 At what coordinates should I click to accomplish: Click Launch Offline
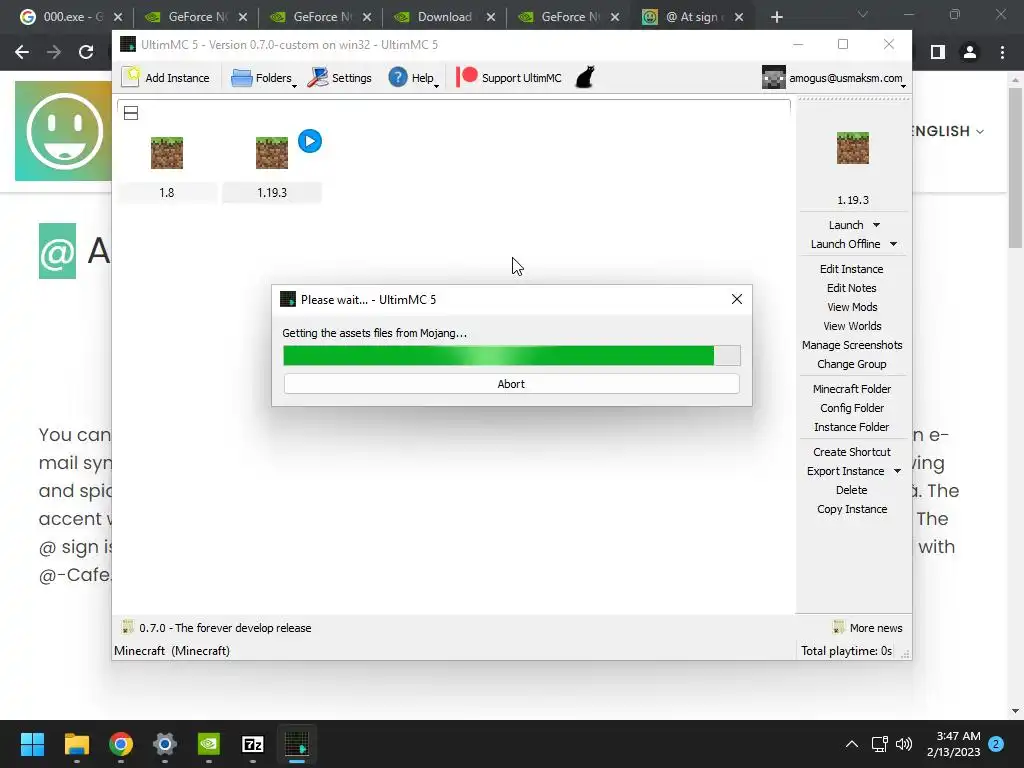point(845,244)
